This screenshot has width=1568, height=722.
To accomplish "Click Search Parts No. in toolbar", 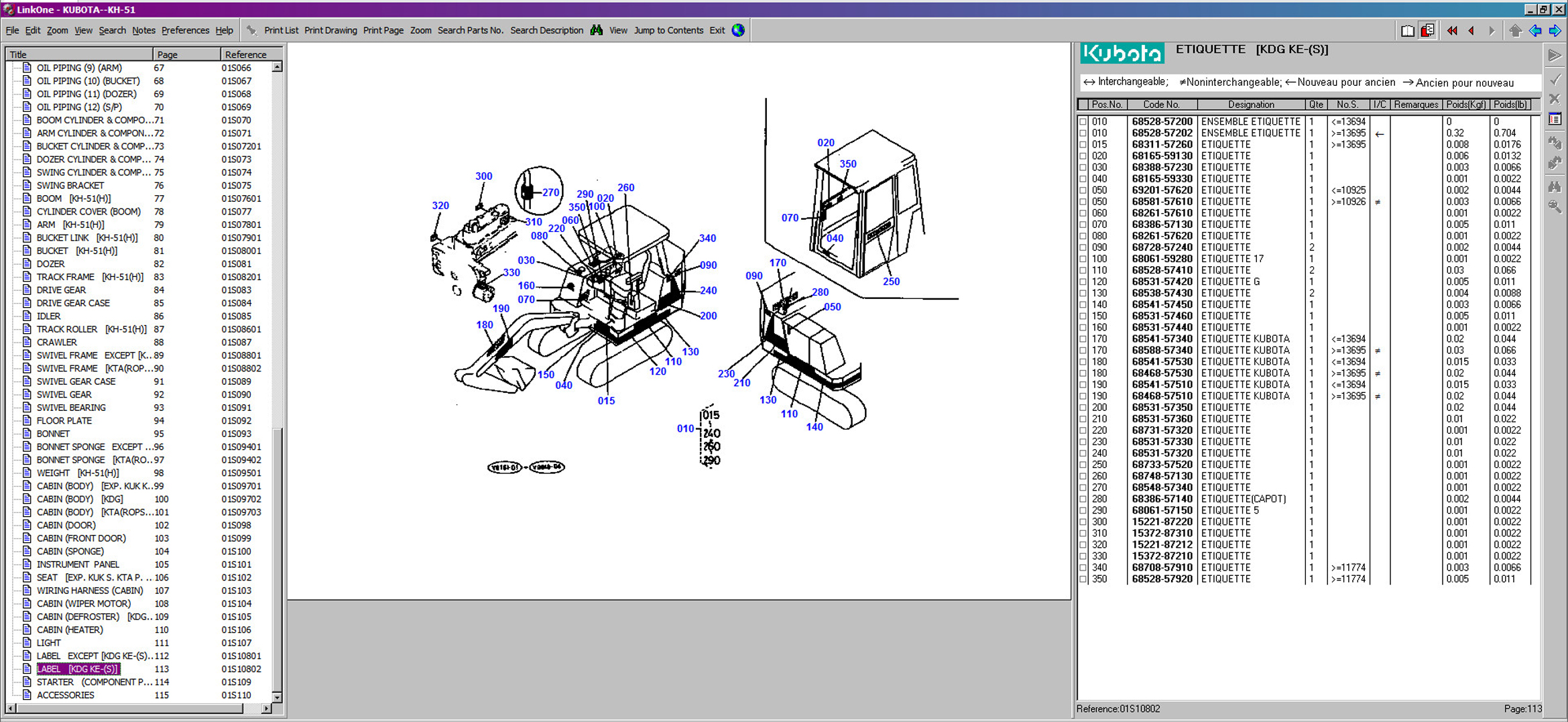I will (470, 30).
